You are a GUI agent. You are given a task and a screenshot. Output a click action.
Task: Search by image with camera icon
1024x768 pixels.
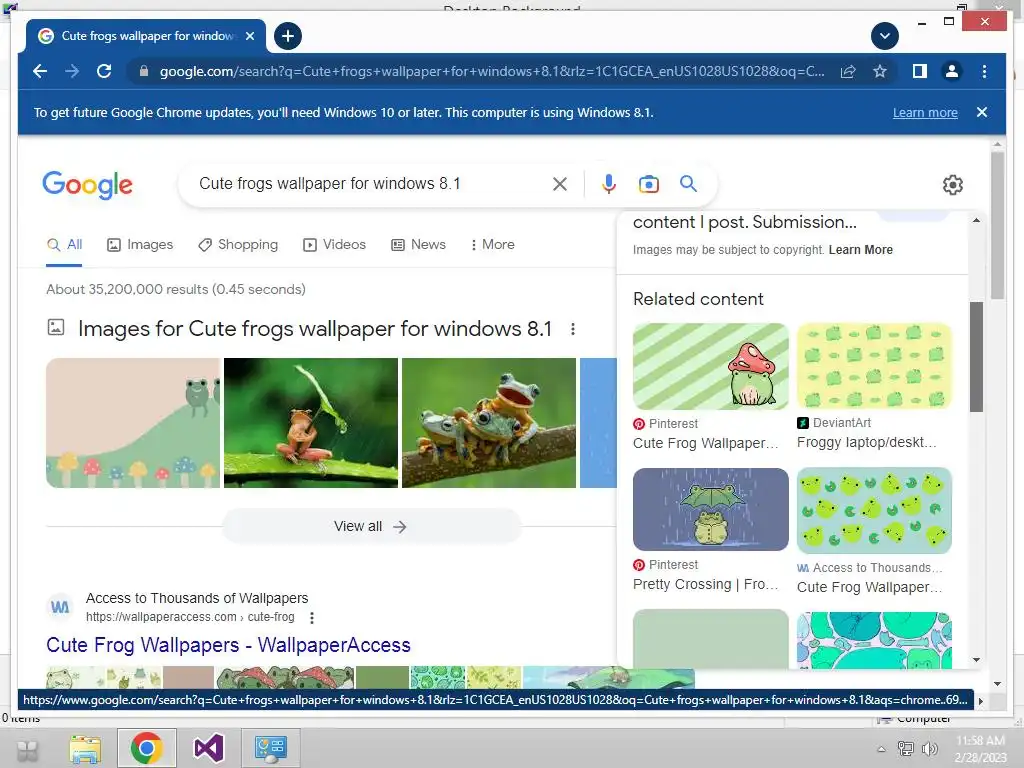(648, 184)
